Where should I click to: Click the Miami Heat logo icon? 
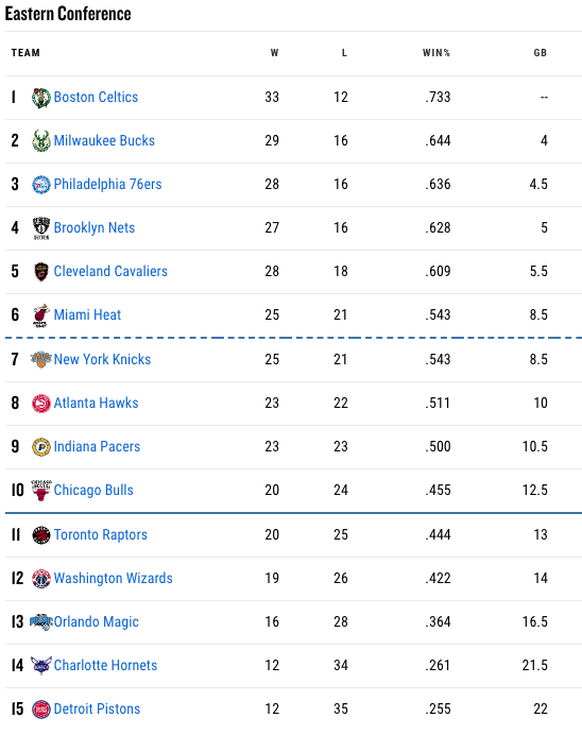pyautogui.click(x=41, y=315)
